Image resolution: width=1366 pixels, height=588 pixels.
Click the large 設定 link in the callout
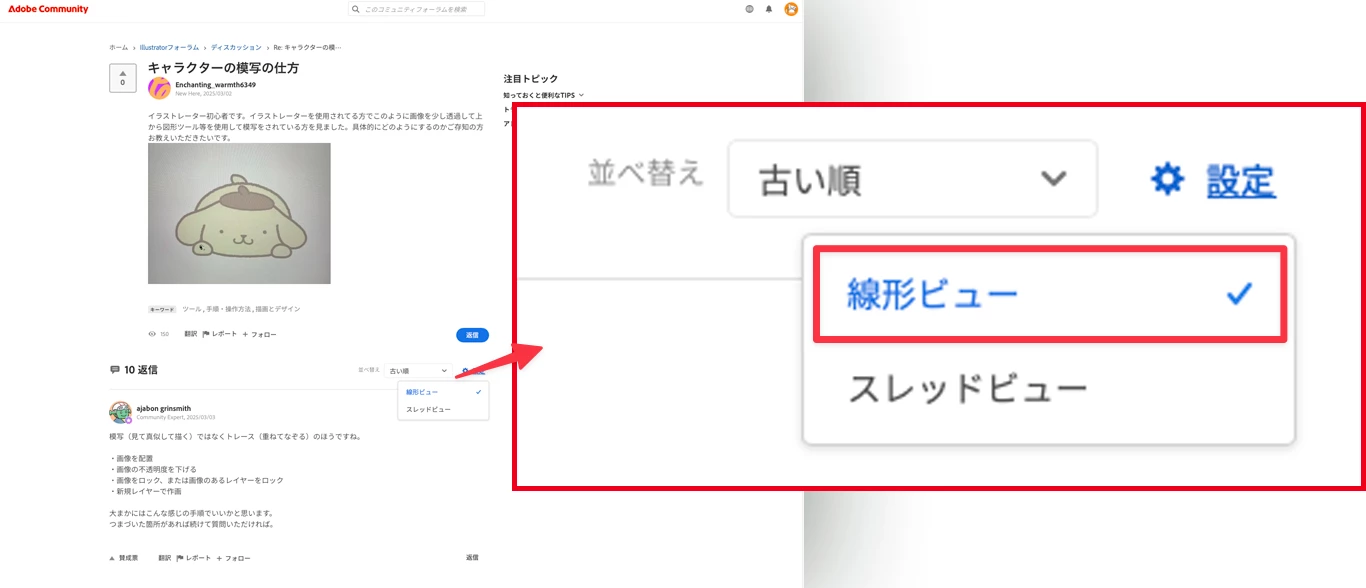[x=1241, y=181]
